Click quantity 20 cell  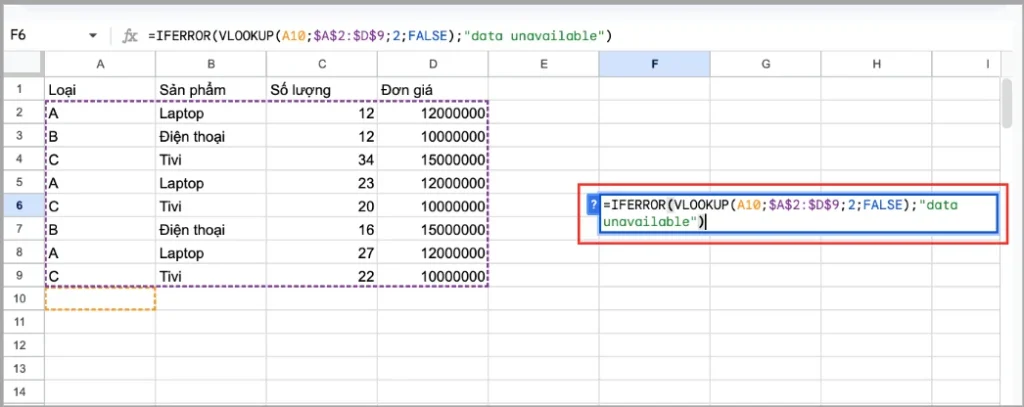coord(322,206)
